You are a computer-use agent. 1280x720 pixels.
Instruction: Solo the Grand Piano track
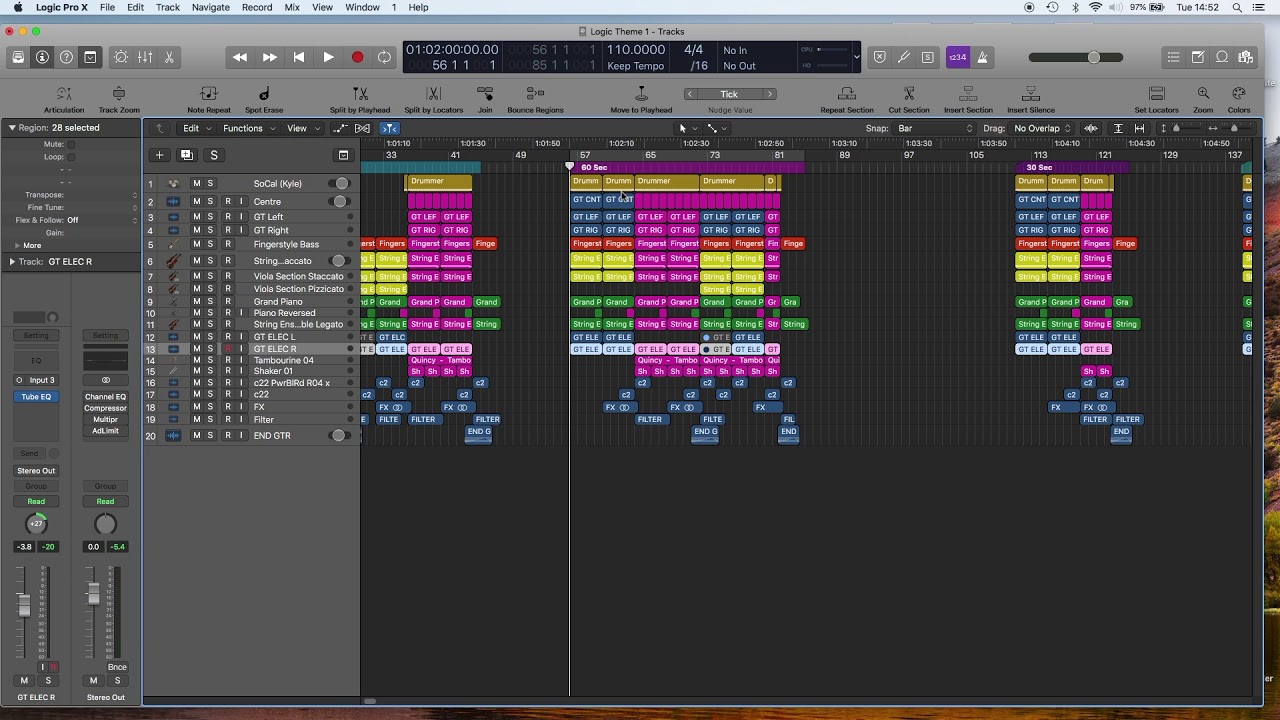(210, 302)
